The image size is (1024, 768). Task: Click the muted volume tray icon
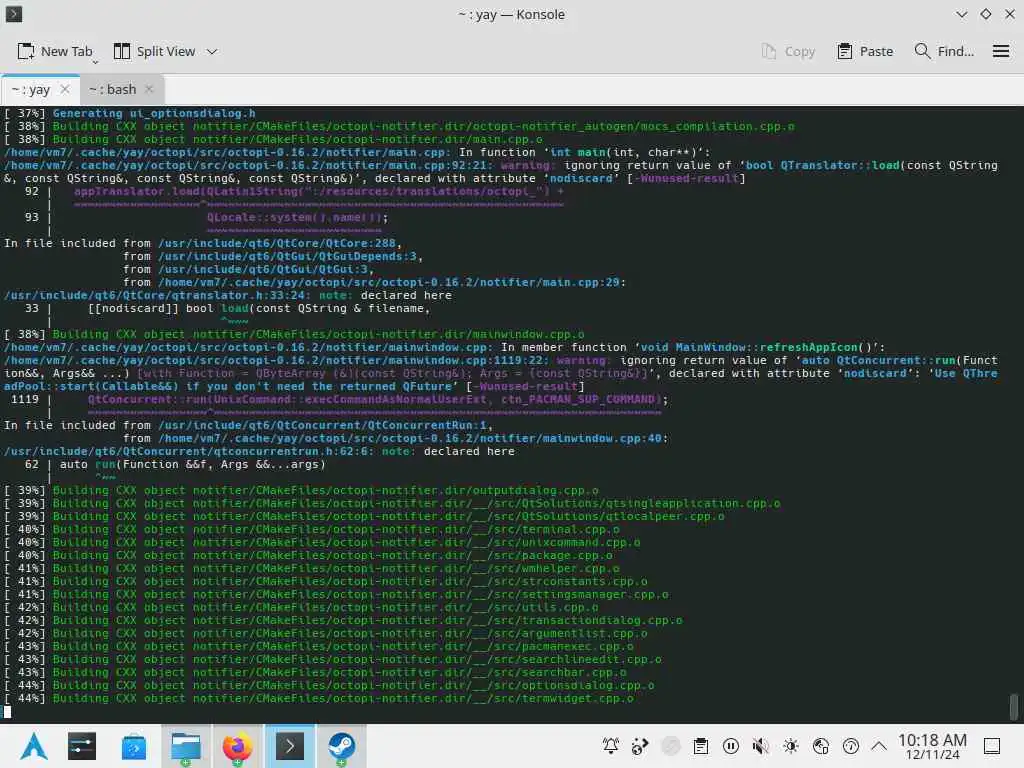click(x=760, y=746)
